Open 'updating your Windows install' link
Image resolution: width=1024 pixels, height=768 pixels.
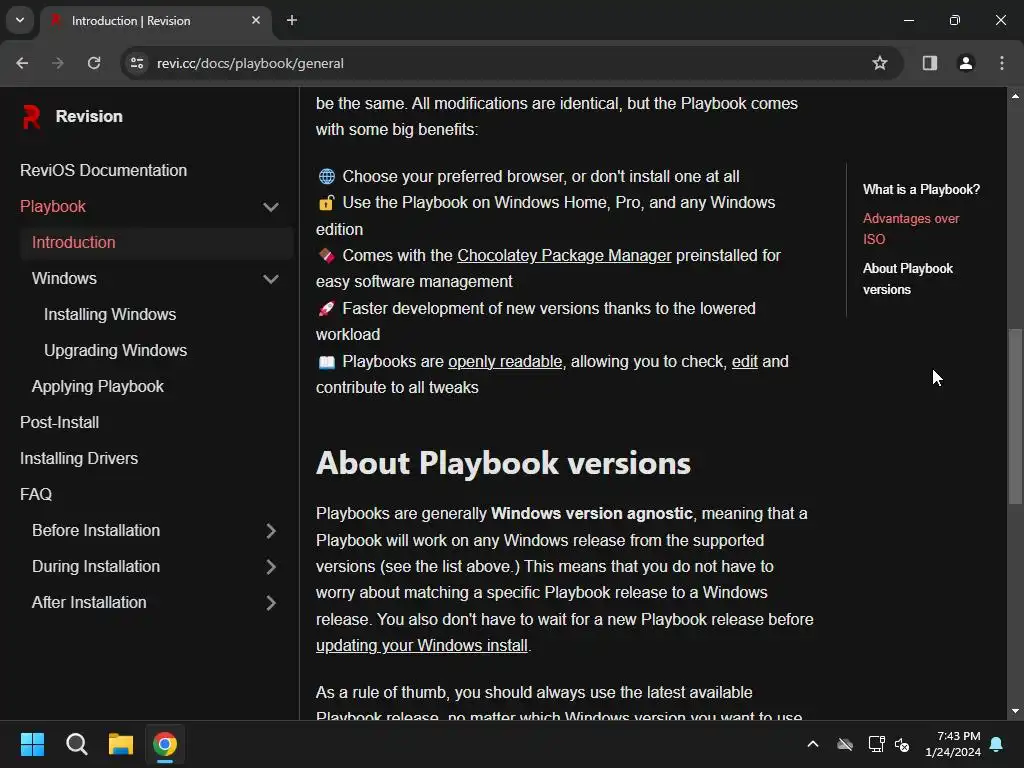pos(422,645)
